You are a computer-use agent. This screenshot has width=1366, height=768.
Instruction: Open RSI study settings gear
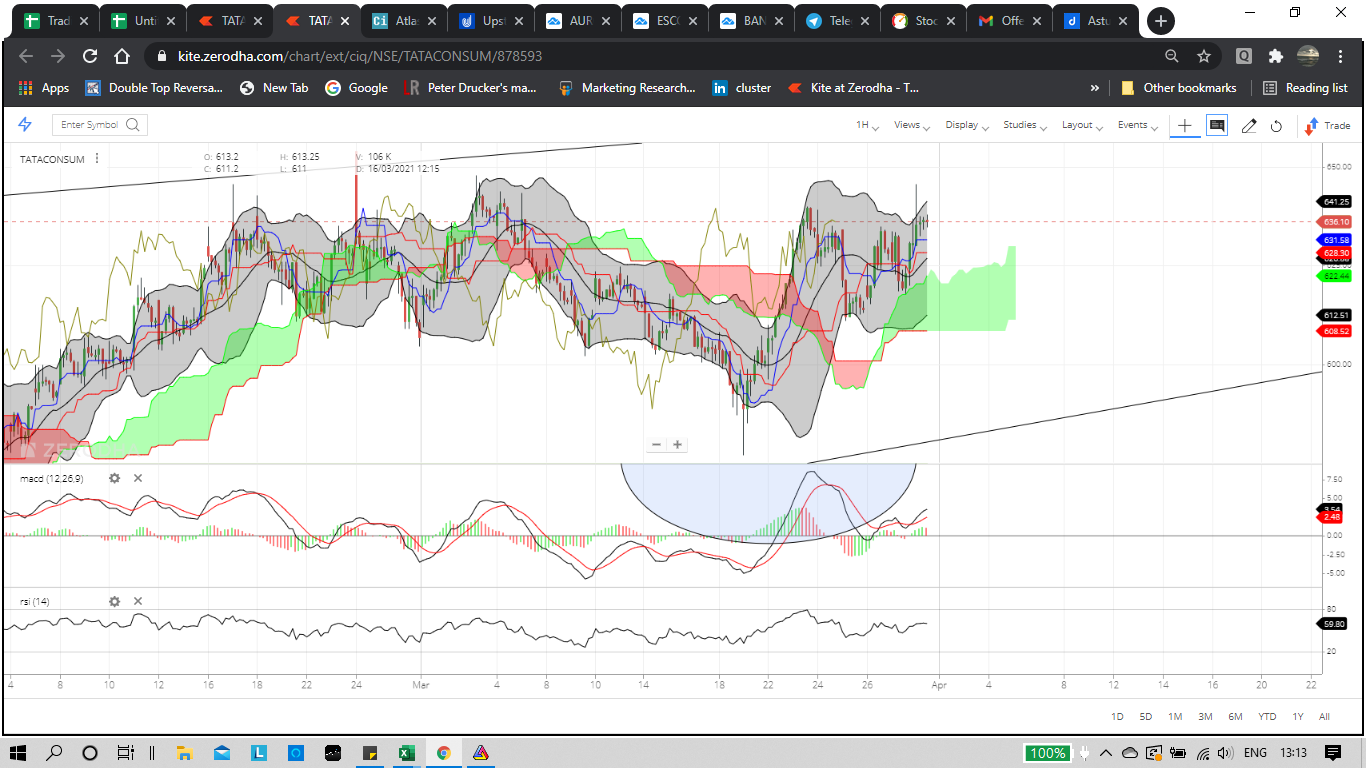(x=115, y=601)
